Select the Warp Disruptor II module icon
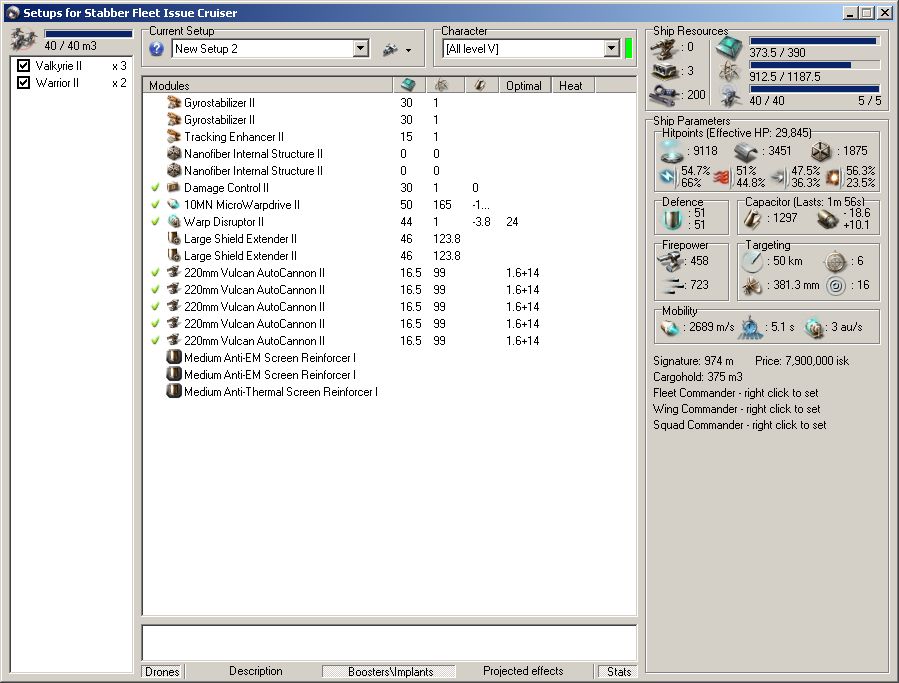The image size is (899, 683). tap(174, 221)
